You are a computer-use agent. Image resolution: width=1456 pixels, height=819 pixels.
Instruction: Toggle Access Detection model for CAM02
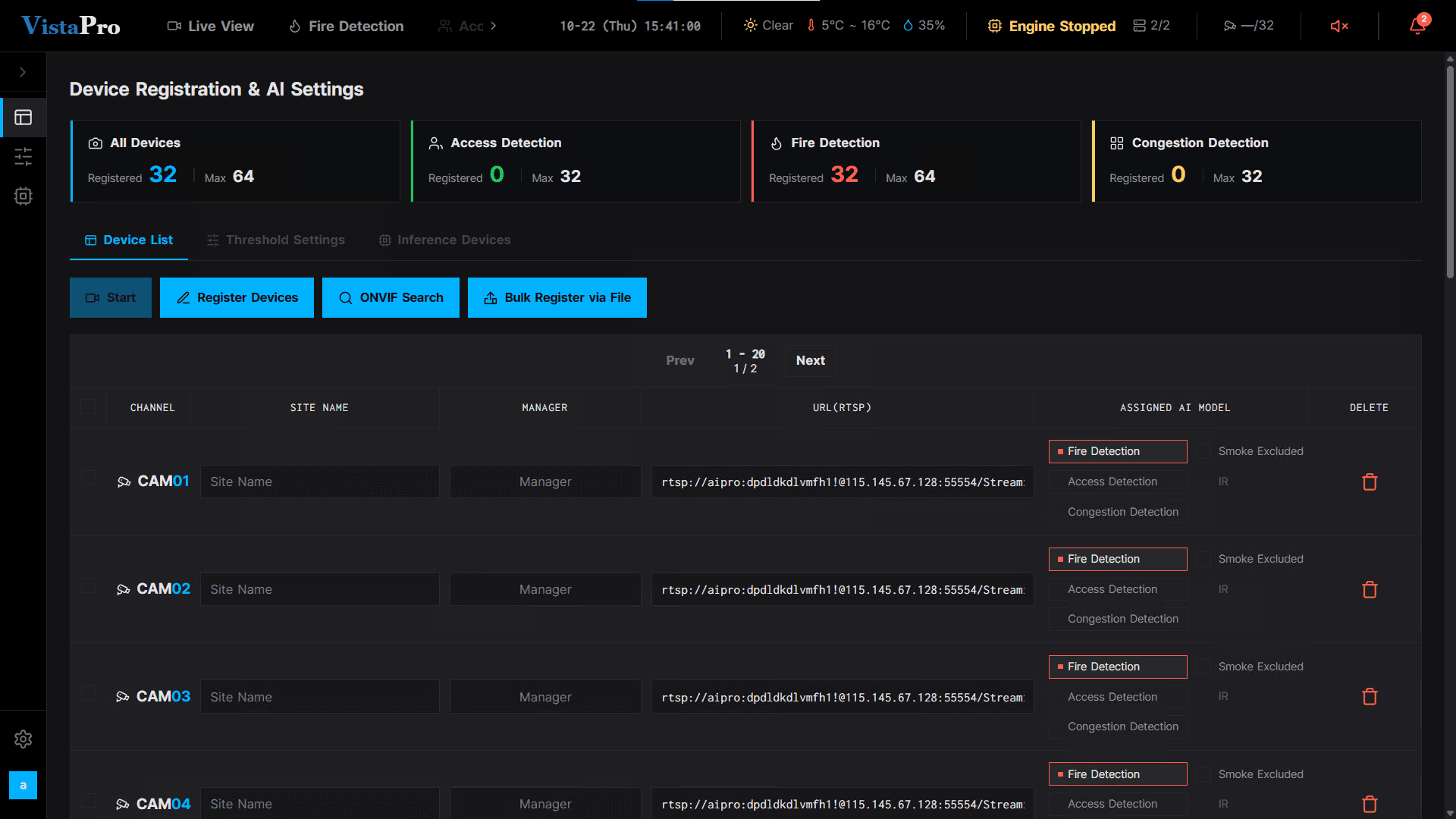tap(1118, 589)
